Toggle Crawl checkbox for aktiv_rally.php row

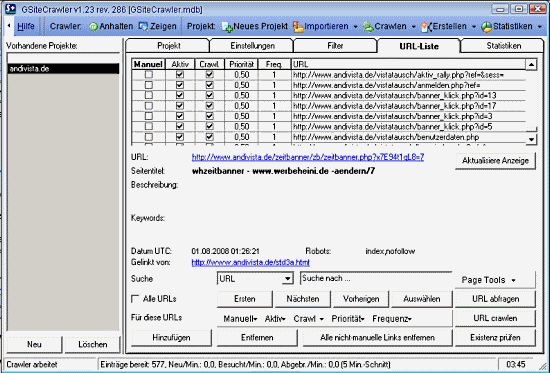point(209,74)
